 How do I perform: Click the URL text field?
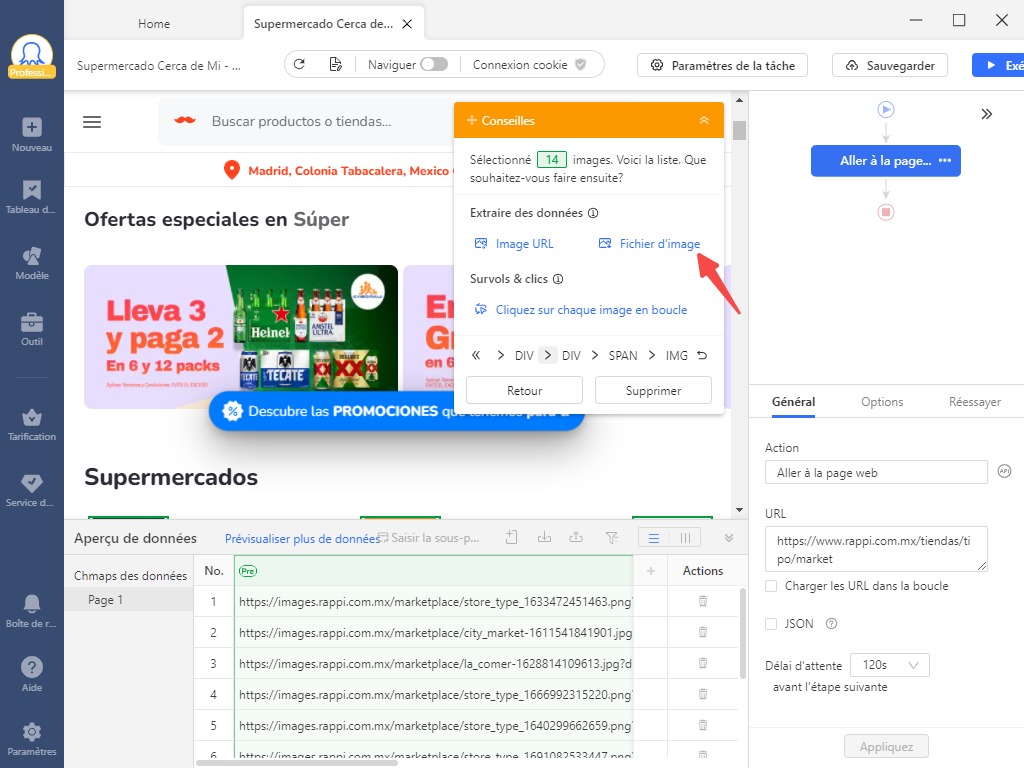point(876,549)
